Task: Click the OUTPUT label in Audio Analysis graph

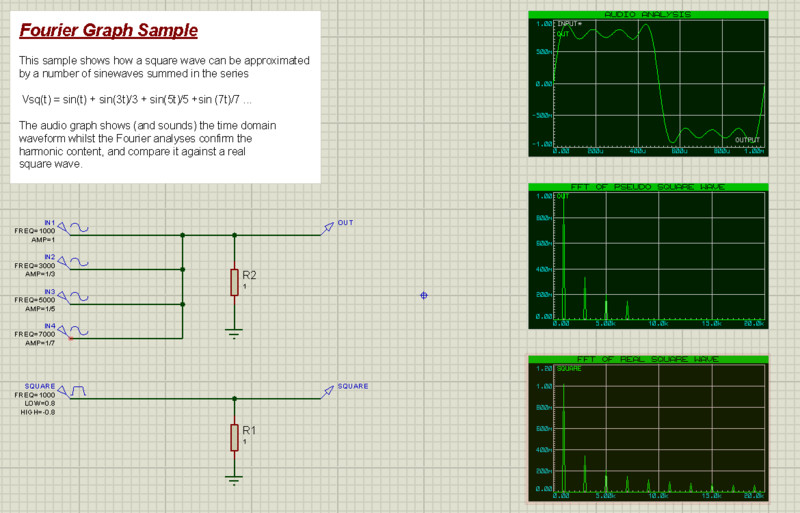Action: coord(747,139)
